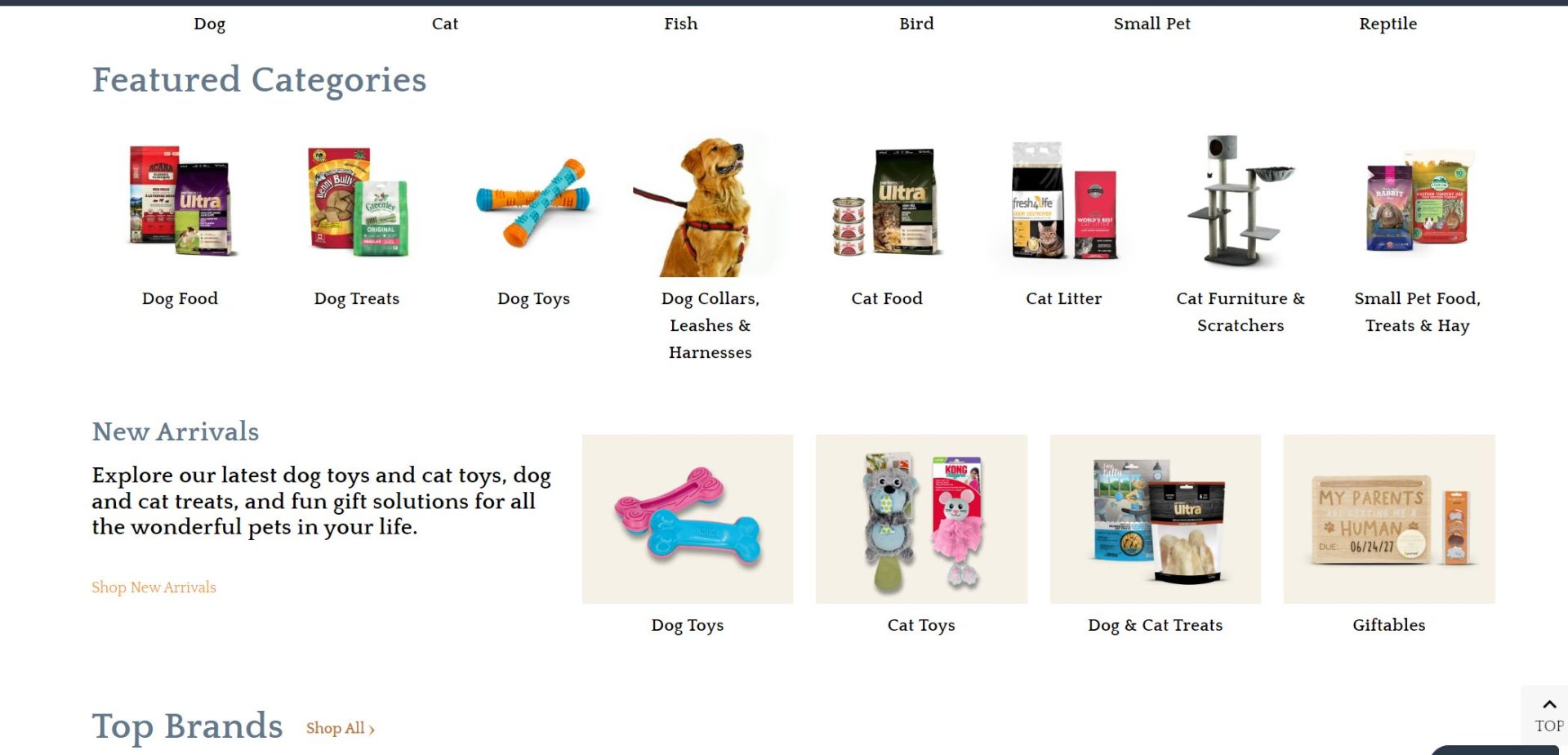1568x755 pixels.
Task: Open the Small Pet menu
Action: 1151,24
